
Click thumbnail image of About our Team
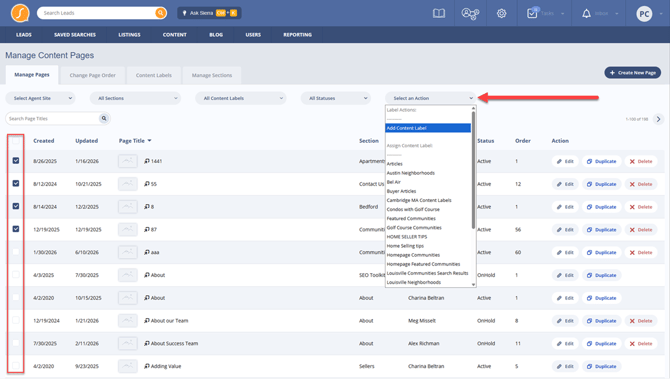click(128, 320)
